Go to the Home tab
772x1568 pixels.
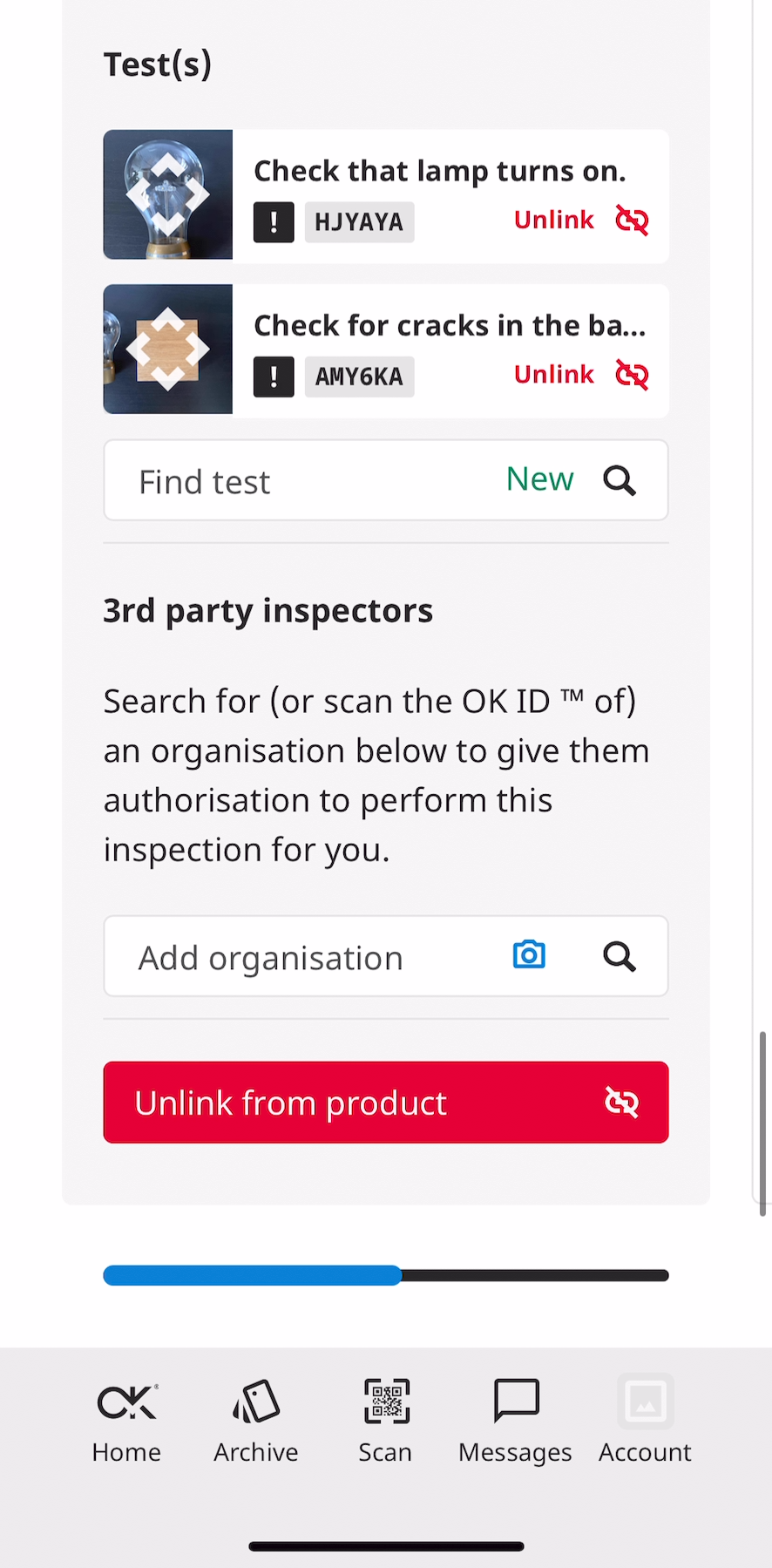pos(126,1420)
